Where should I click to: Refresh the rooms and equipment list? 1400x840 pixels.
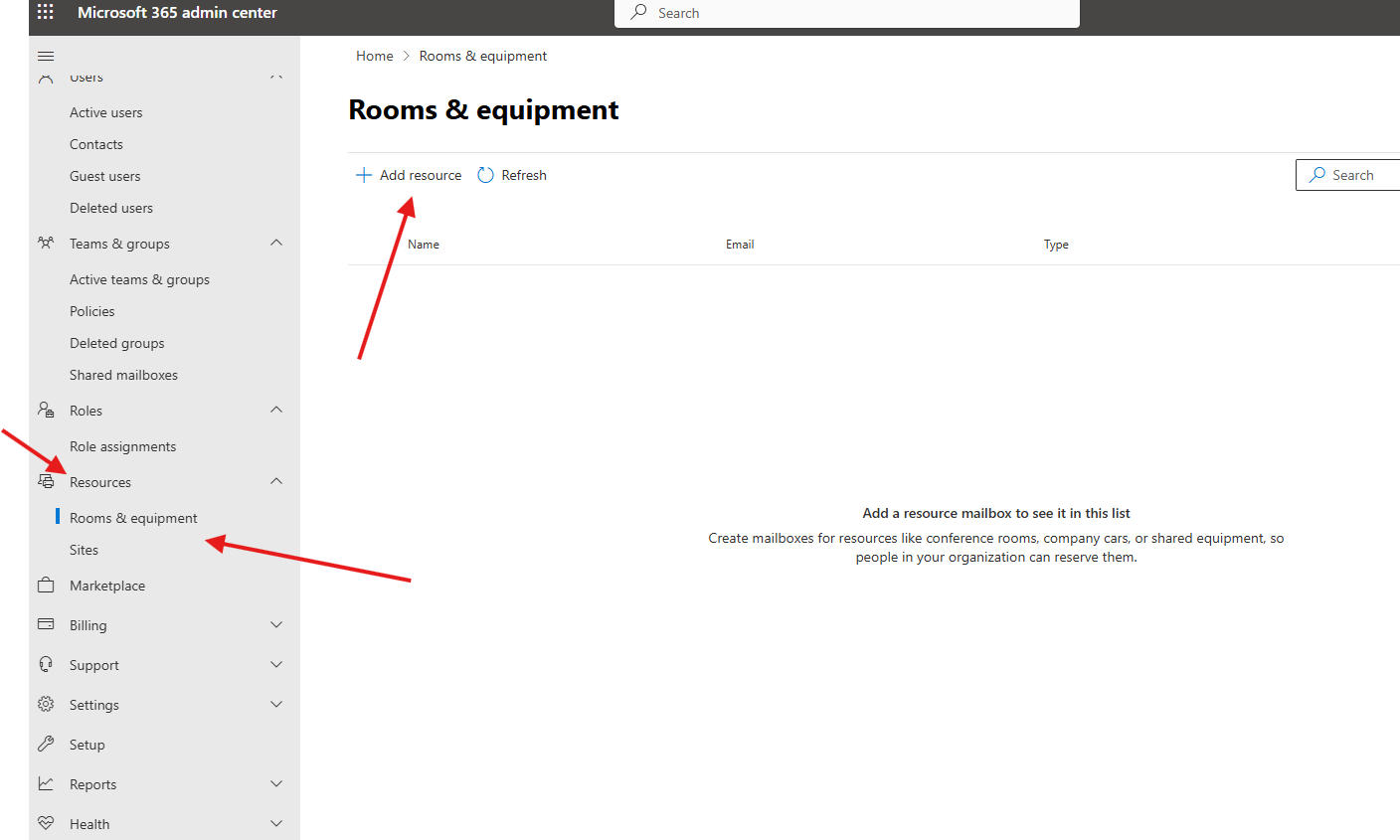click(x=512, y=175)
